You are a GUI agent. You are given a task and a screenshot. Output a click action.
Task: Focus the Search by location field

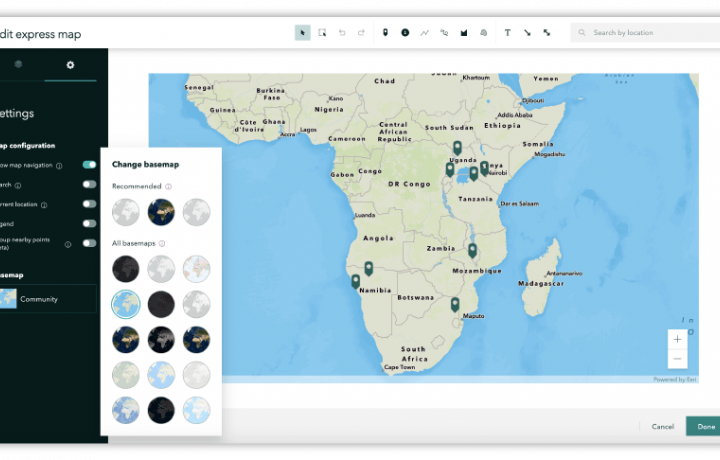(x=645, y=33)
